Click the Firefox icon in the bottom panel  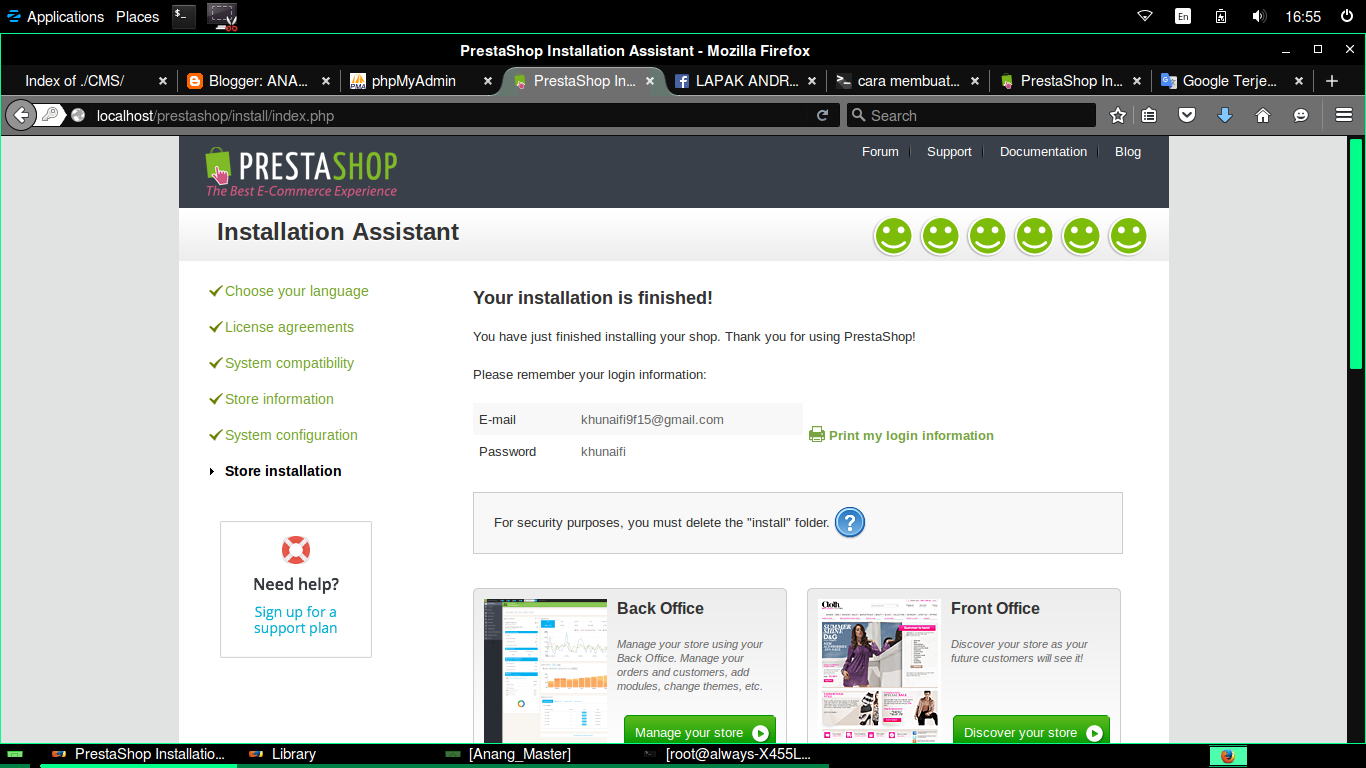pyautogui.click(x=1228, y=755)
